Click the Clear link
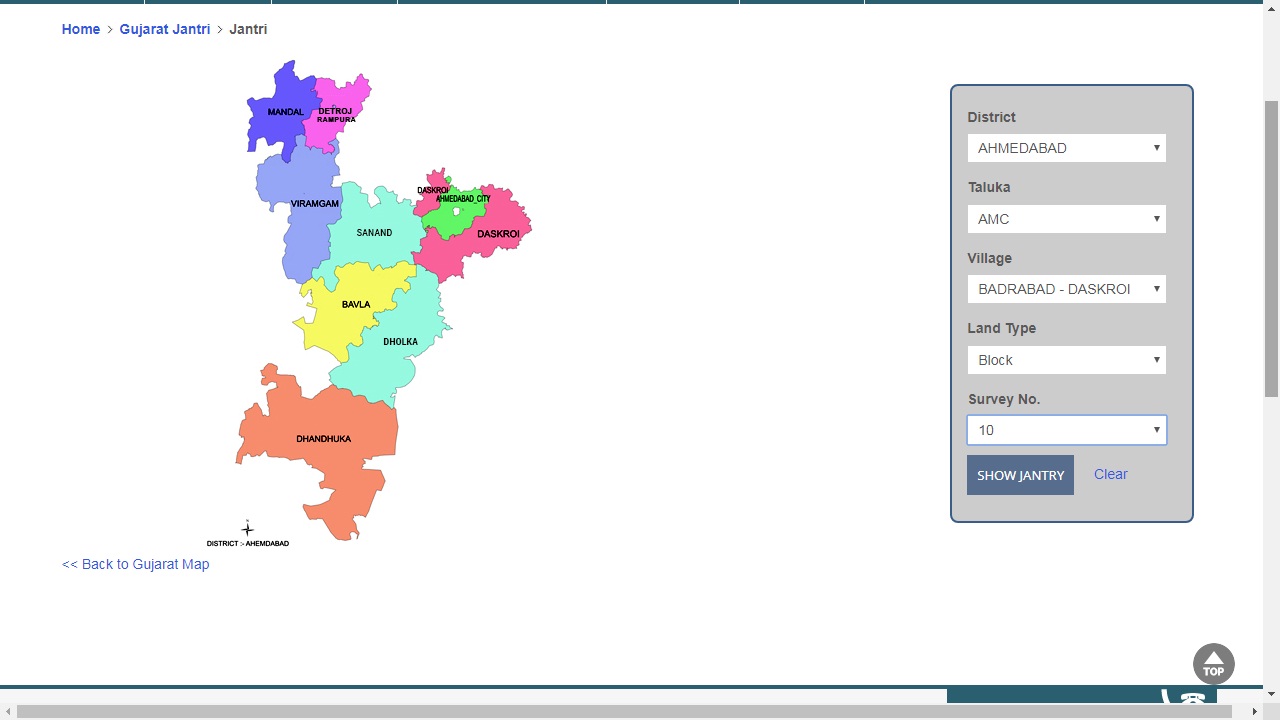 (1110, 474)
